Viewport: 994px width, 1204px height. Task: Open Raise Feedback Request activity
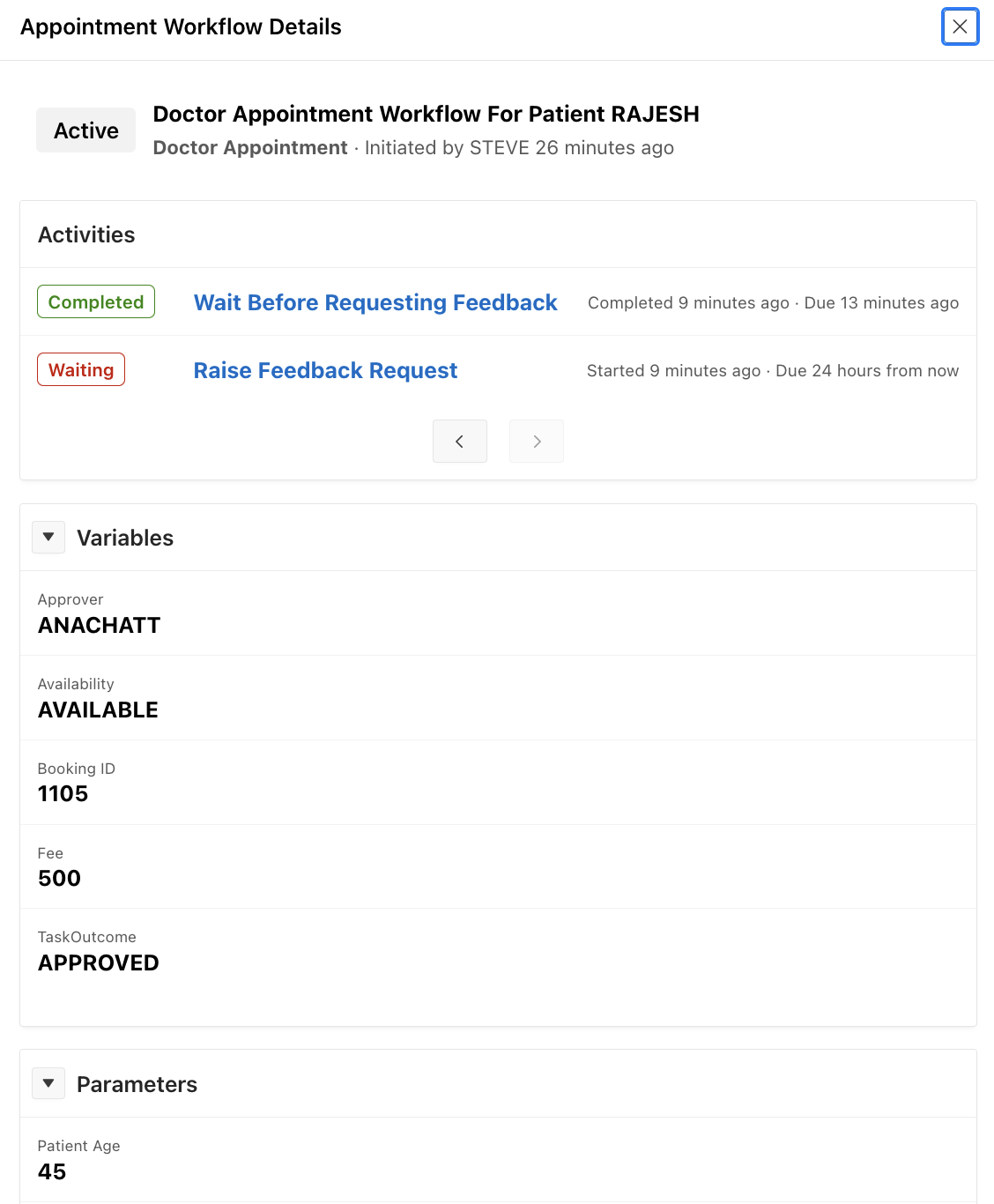[x=325, y=370]
